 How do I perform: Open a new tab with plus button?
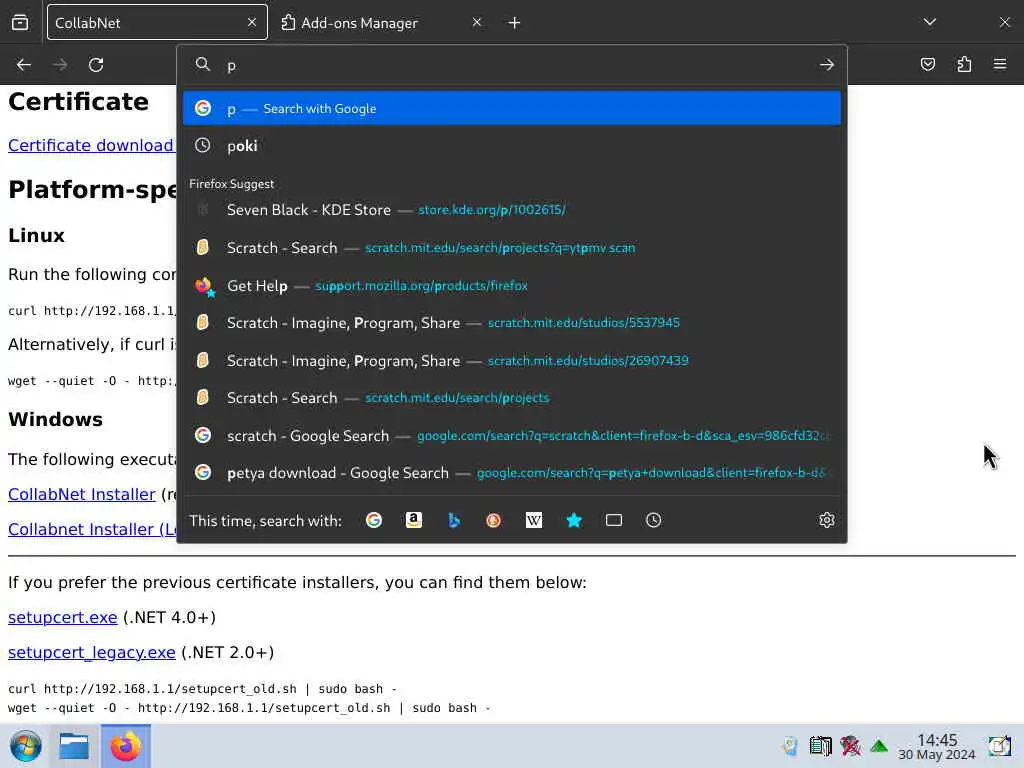click(515, 23)
